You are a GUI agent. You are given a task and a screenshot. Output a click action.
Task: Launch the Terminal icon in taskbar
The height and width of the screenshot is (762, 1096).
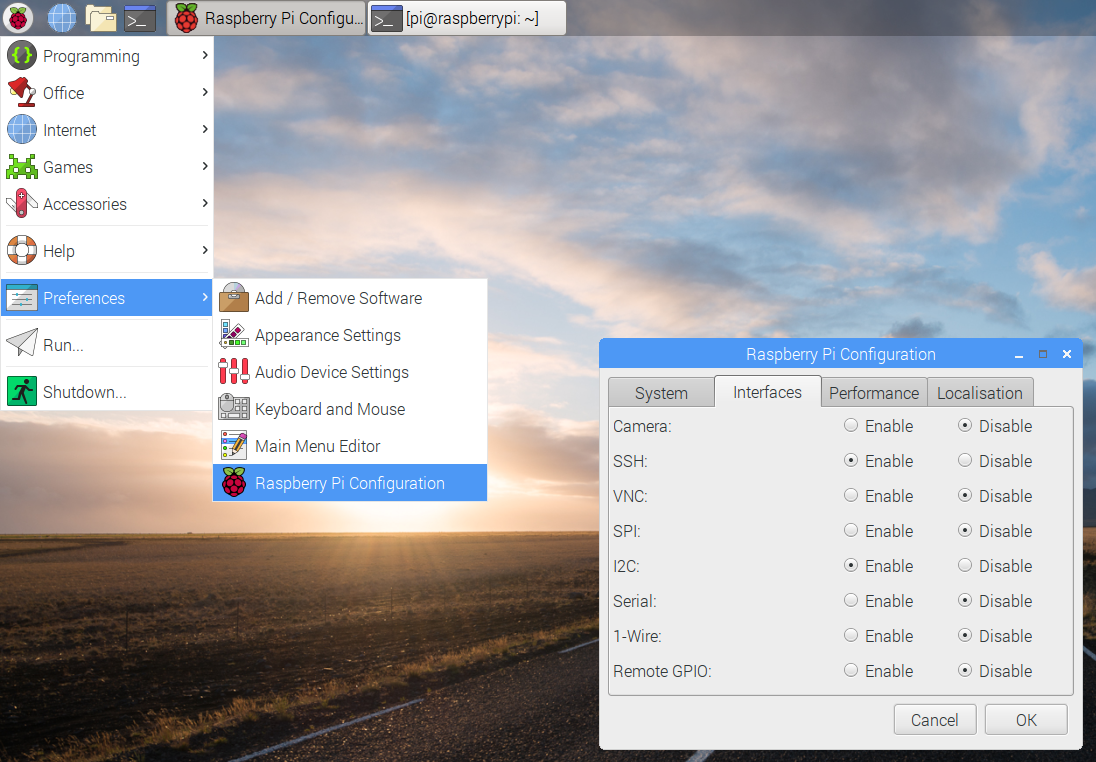coord(140,17)
